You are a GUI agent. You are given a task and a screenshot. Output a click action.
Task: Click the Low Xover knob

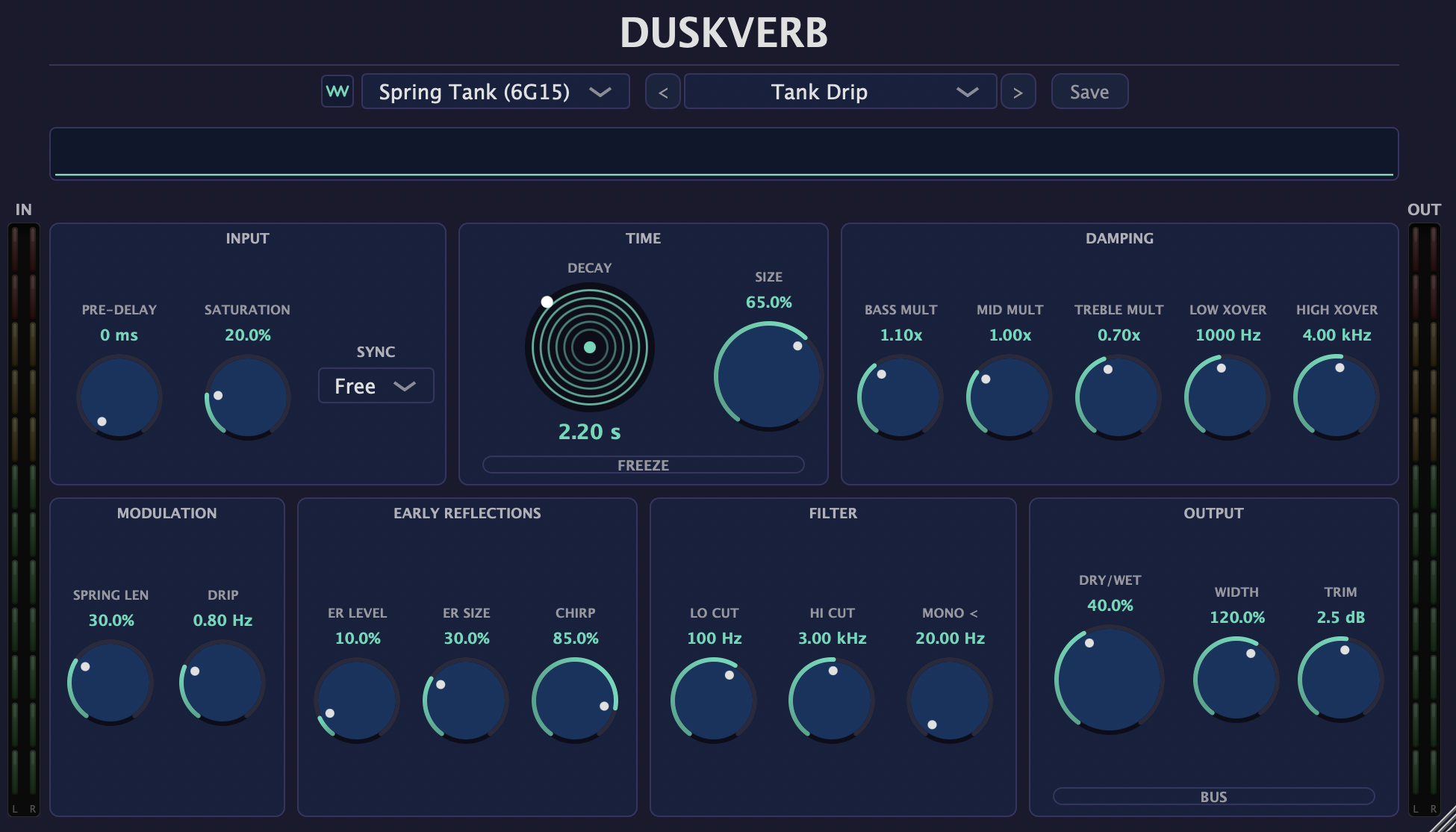click(1228, 397)
